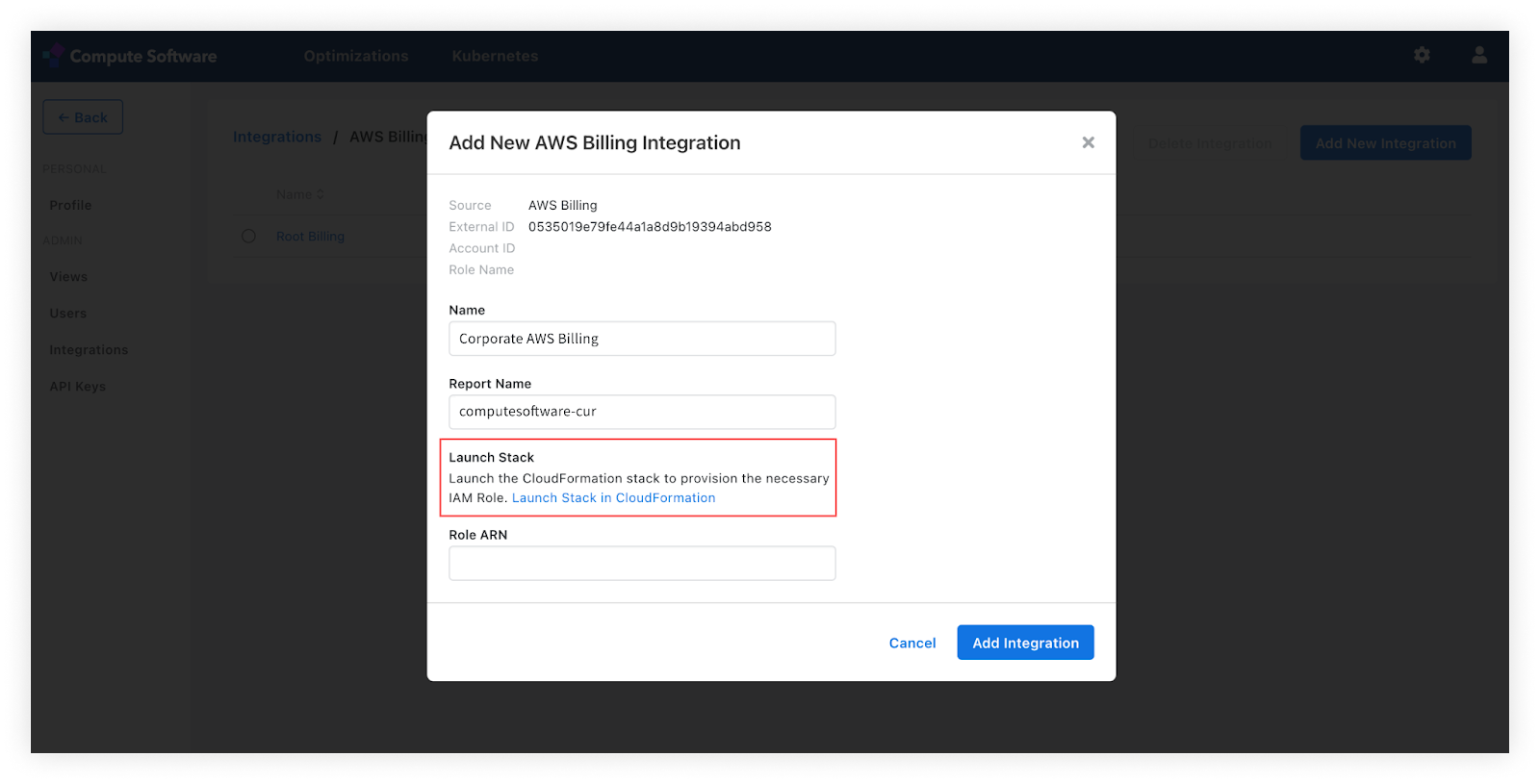Close the Add New AWS Billing Integration dialog
1540x784 pixels.
coord(1088,142)
